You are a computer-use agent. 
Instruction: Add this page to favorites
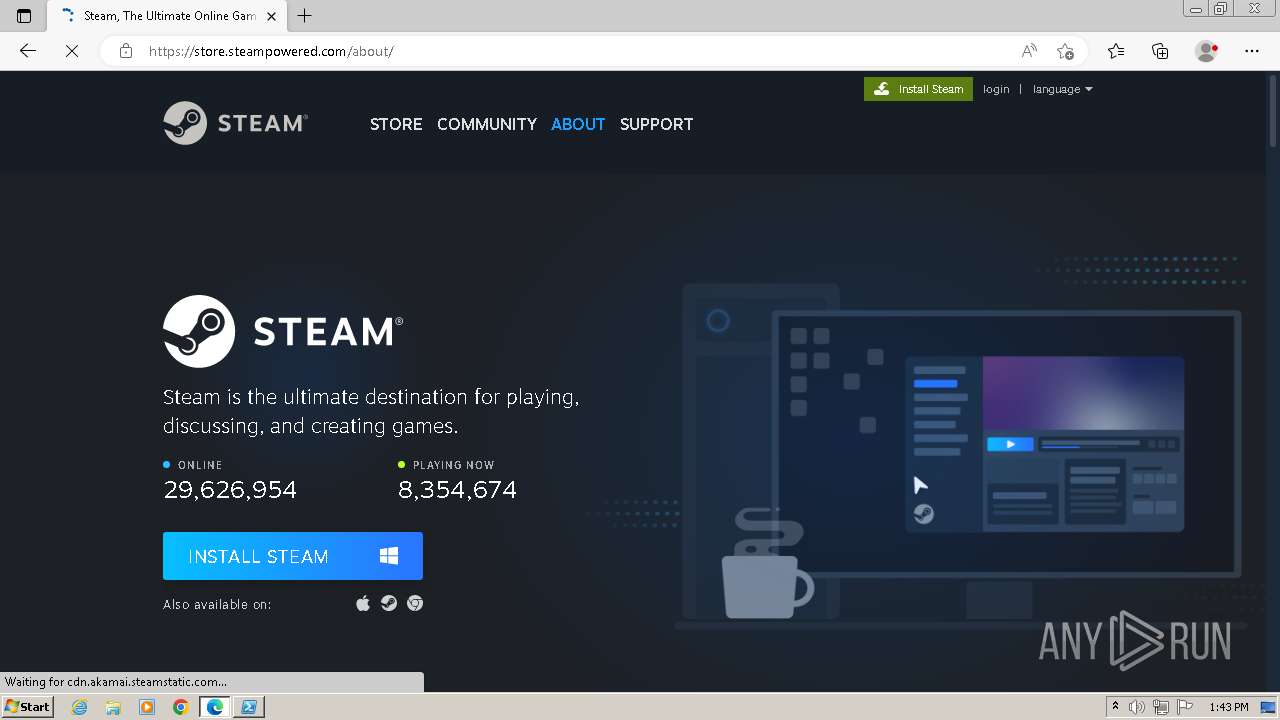(1066, 51)
